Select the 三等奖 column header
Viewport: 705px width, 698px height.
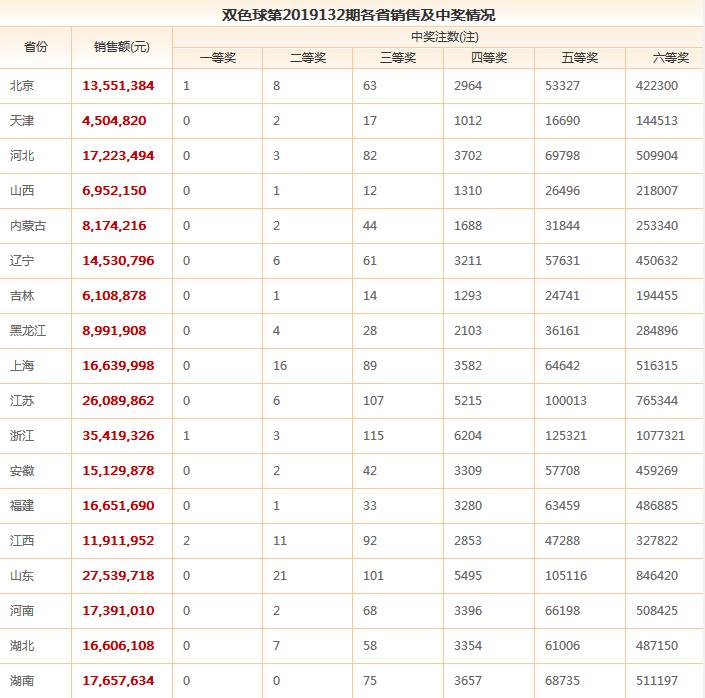click(398, 58)
